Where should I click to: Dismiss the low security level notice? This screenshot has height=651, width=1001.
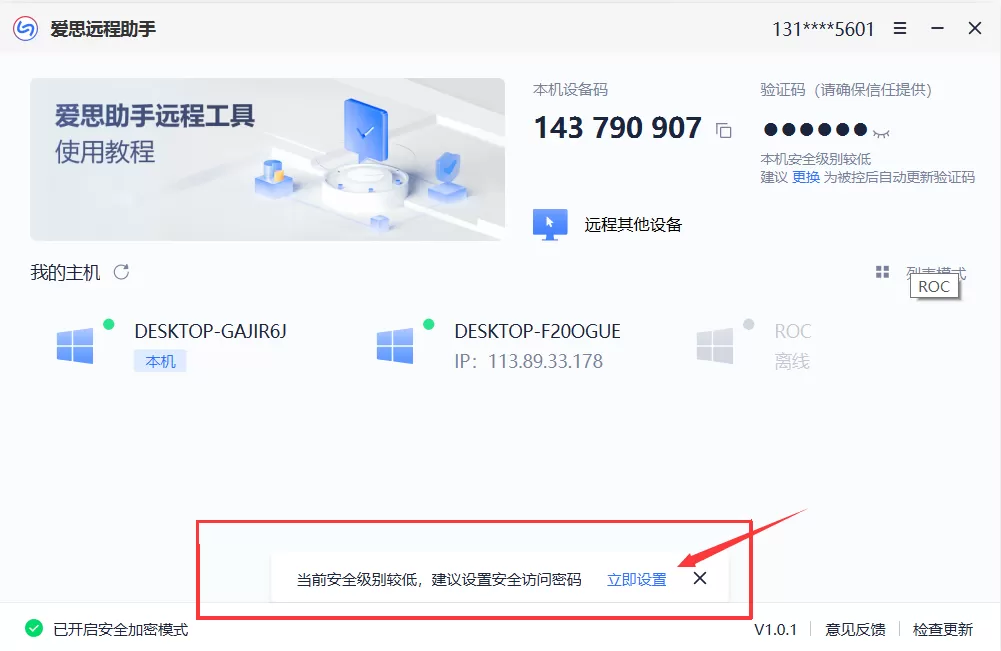pyautogui.click(x=700, y=578)
